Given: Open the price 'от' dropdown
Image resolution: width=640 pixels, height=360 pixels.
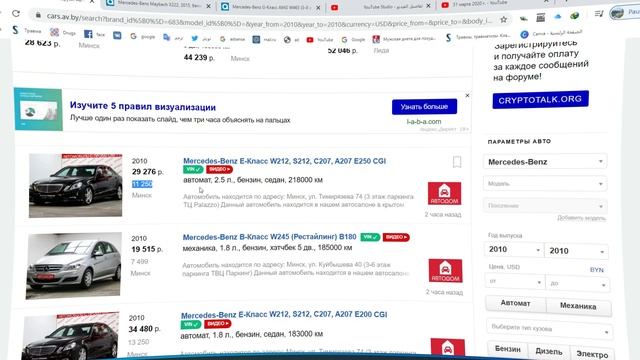Looking at the screenshot, I should coord(515,281).
